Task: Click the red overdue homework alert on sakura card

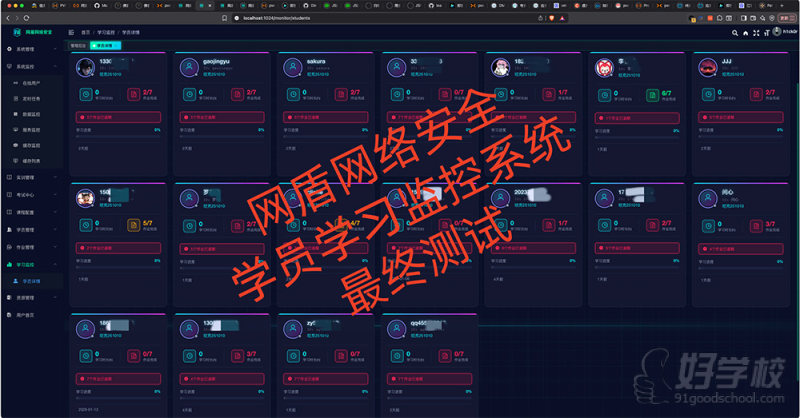Action: click(326, 117)
